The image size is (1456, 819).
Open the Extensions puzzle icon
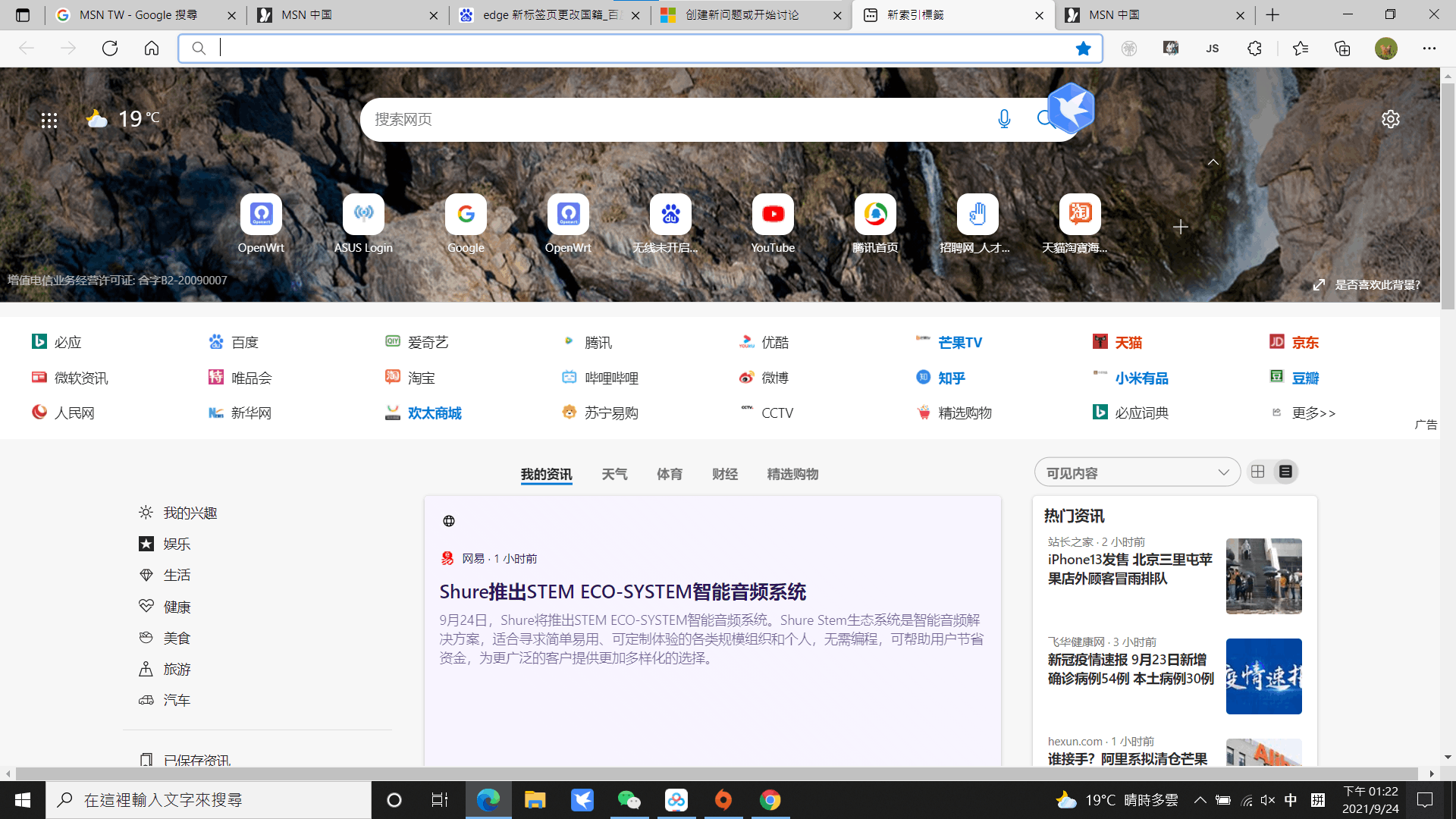pyautogui.click(x=1254, y=49)
